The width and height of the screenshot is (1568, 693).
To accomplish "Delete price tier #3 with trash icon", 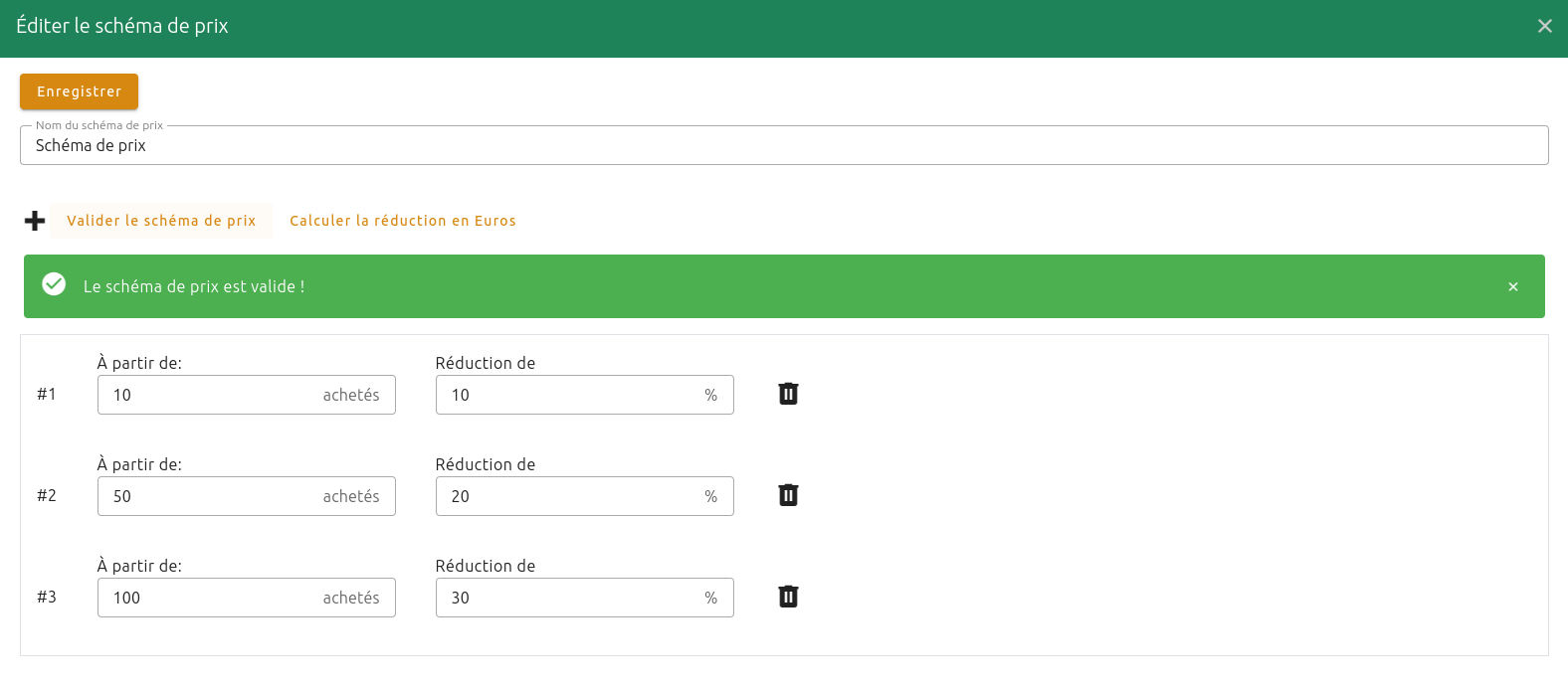I will pyautogui.click(x=788, y=597).
